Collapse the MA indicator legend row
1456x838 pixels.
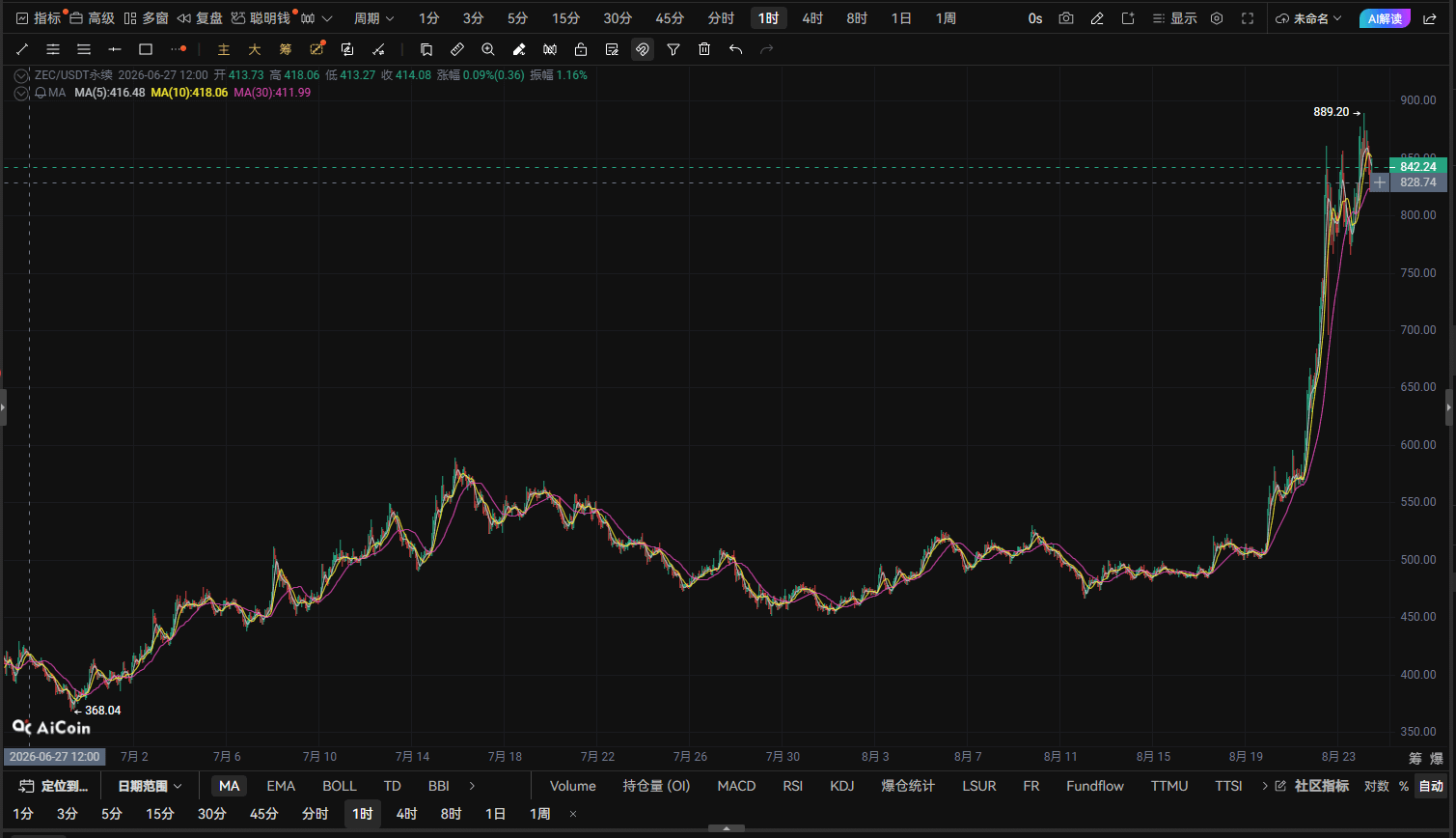21,93
